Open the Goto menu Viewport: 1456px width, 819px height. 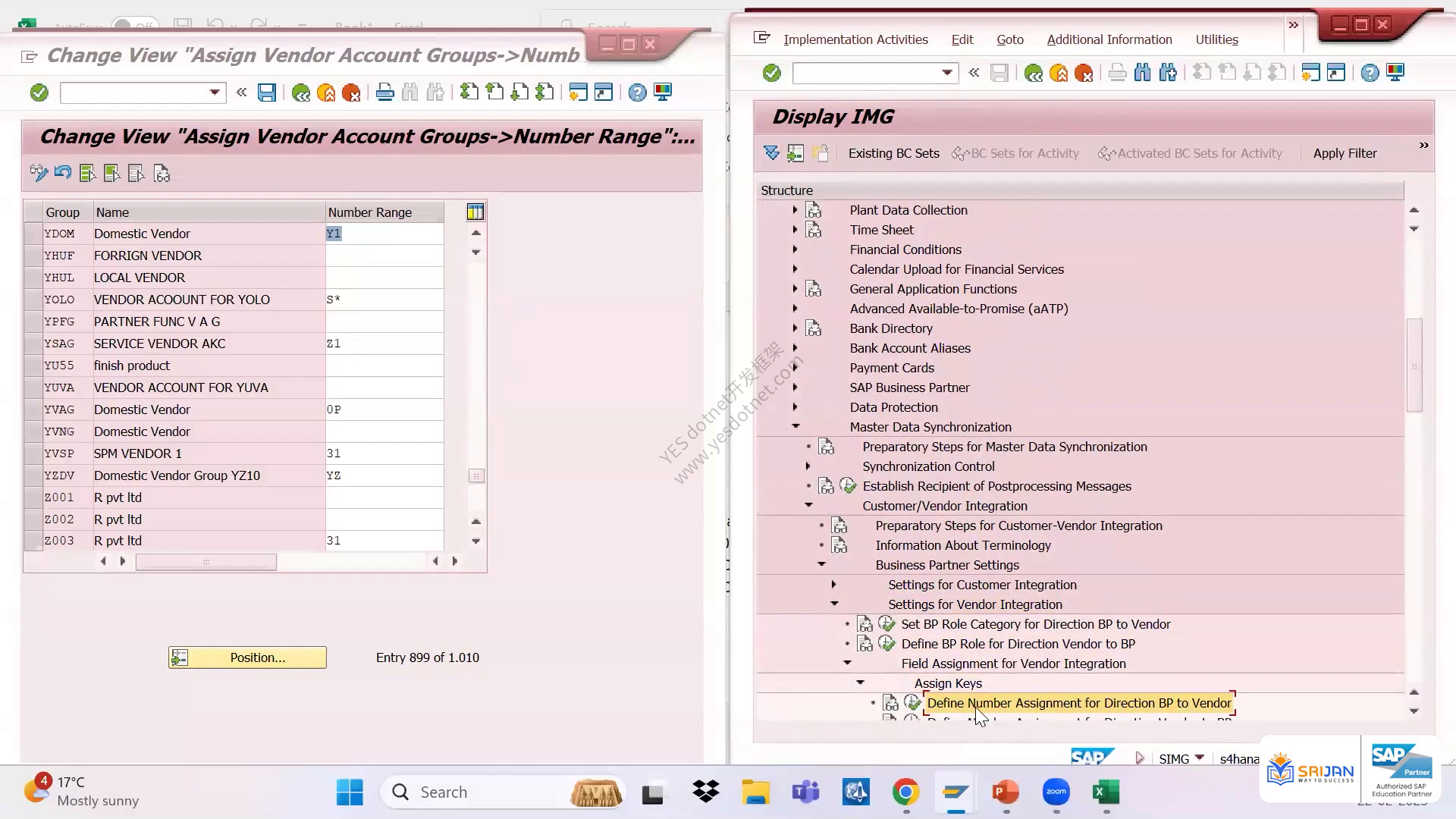[1009, 39]
